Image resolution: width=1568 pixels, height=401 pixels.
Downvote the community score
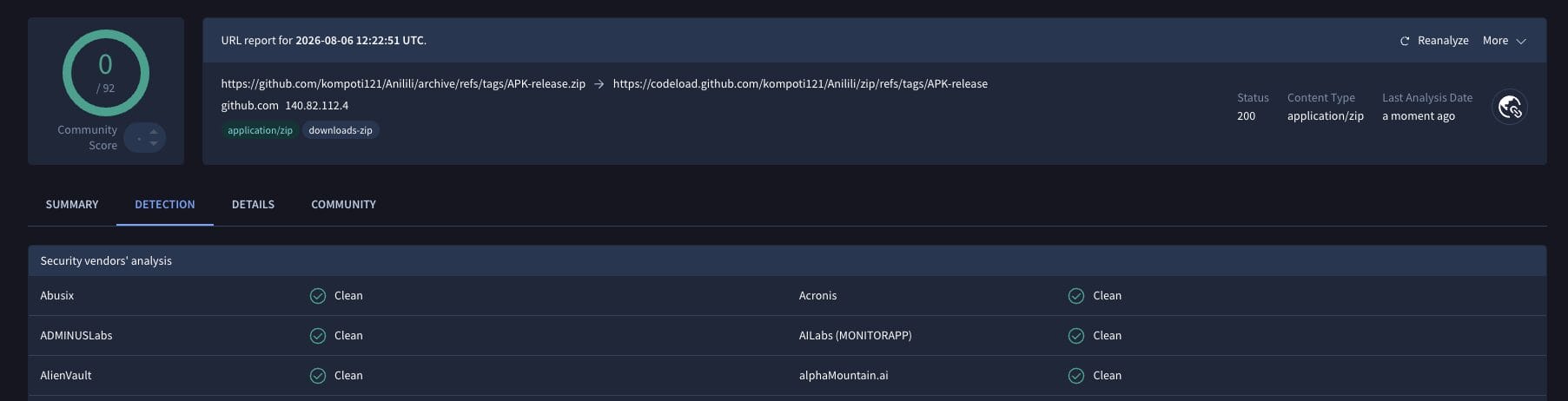(154, 143)
